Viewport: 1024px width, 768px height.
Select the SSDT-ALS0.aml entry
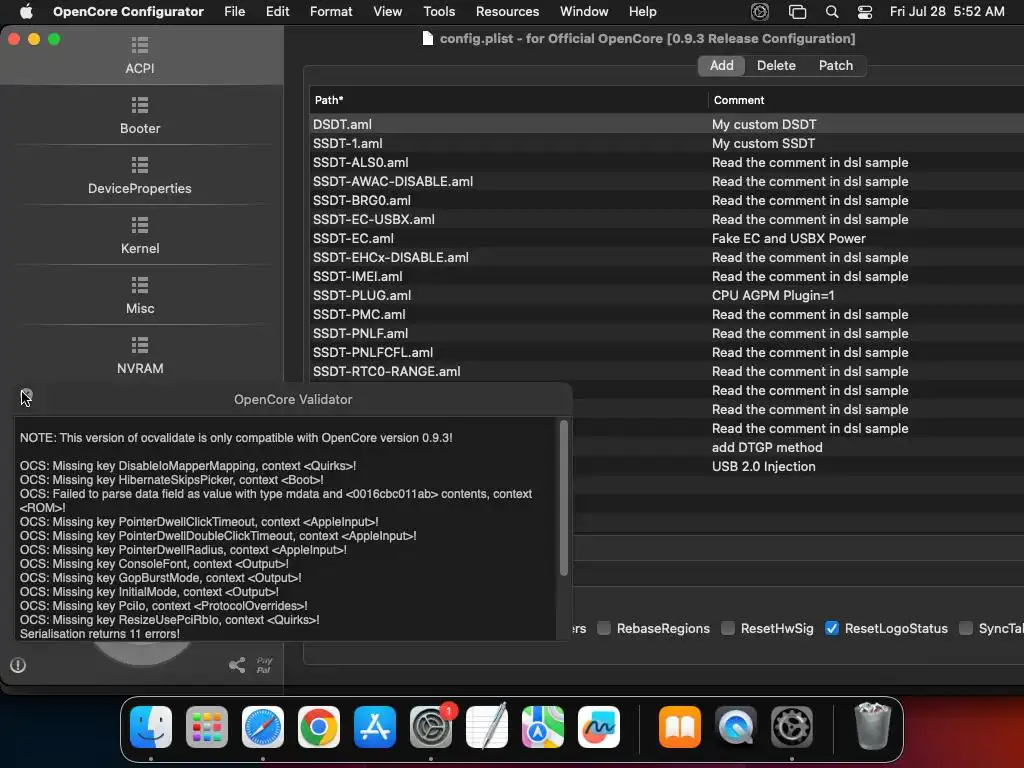click(x=667, y=162)
